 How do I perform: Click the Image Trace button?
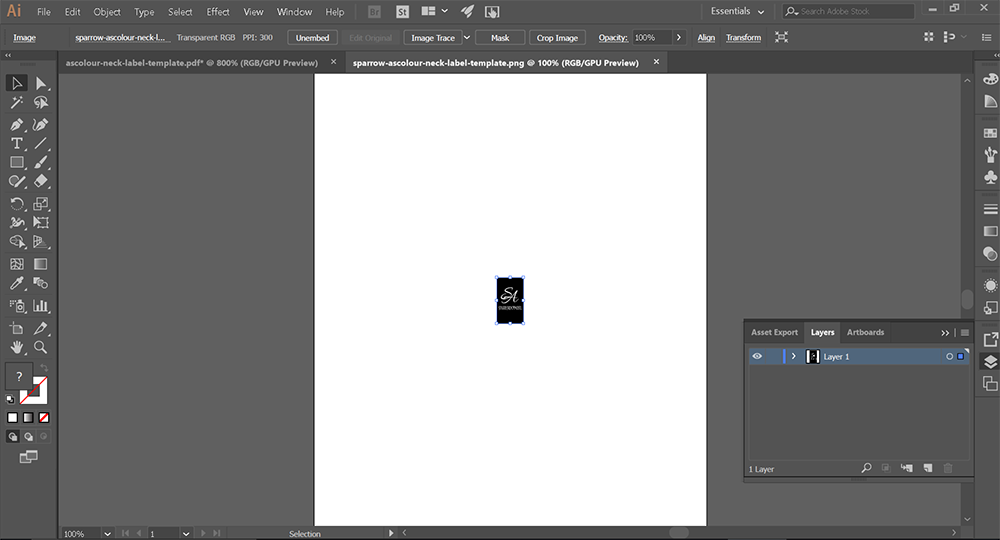433,38
